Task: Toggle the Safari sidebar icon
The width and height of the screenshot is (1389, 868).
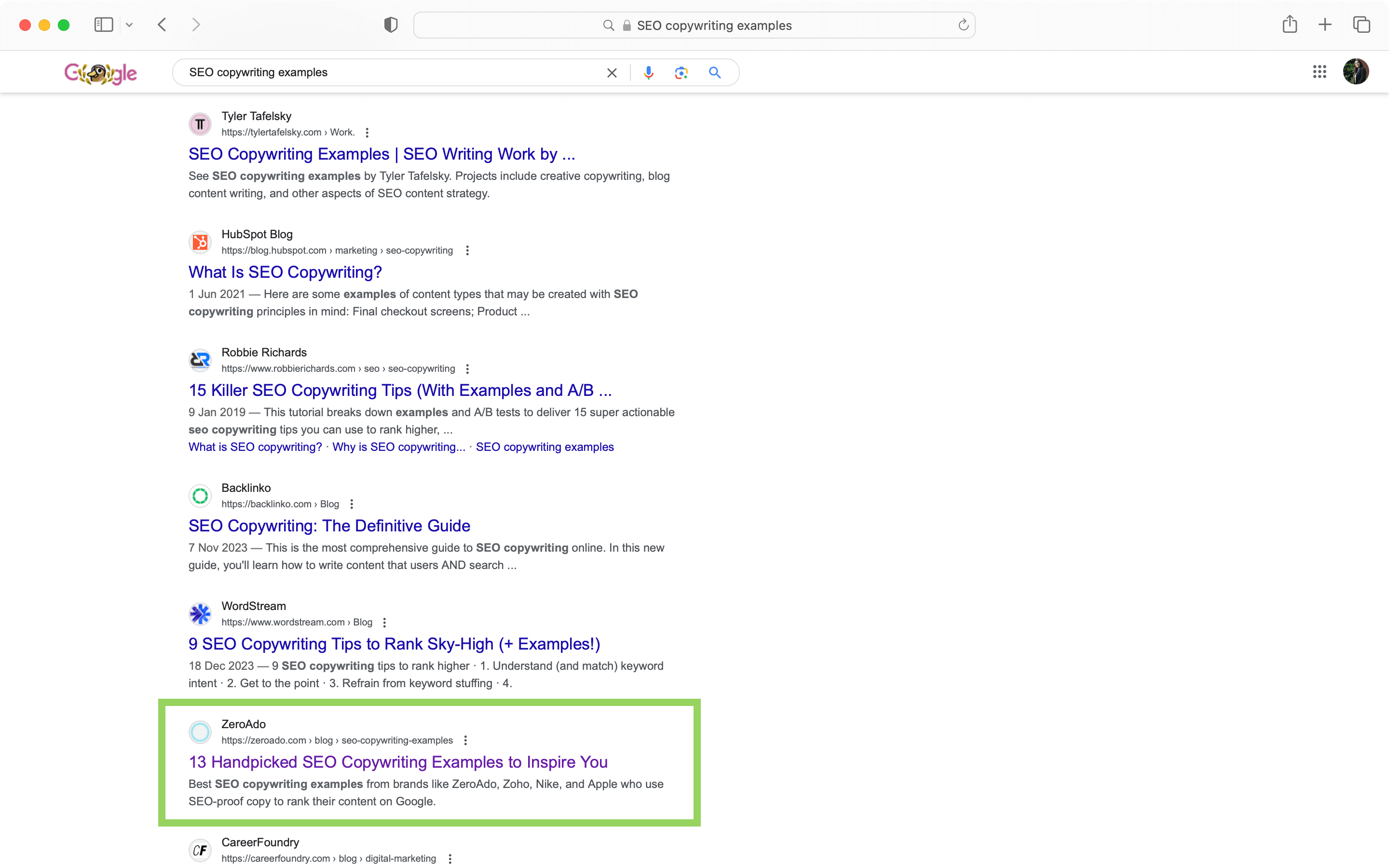Action: [x=103, y=25]
